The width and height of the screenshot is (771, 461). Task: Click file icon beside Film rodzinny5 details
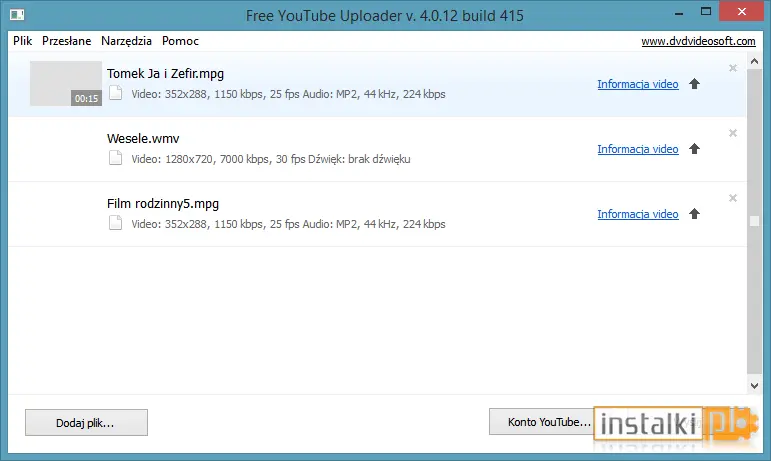[116, 223]
